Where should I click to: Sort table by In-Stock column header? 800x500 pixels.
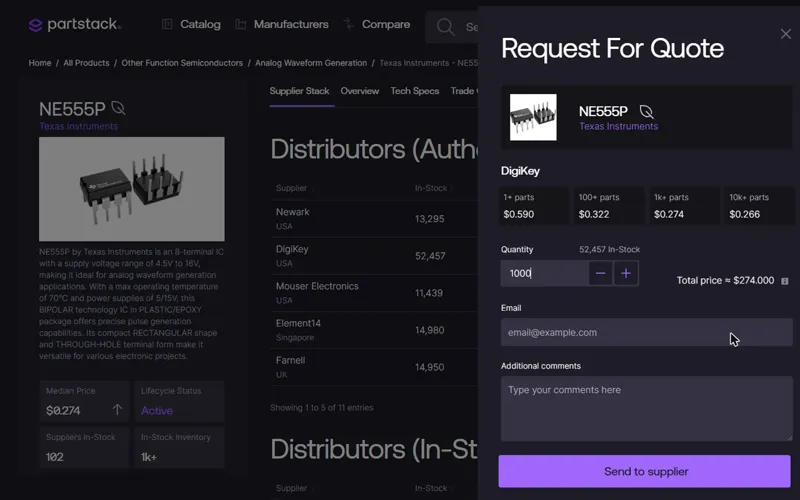[431, 188]
